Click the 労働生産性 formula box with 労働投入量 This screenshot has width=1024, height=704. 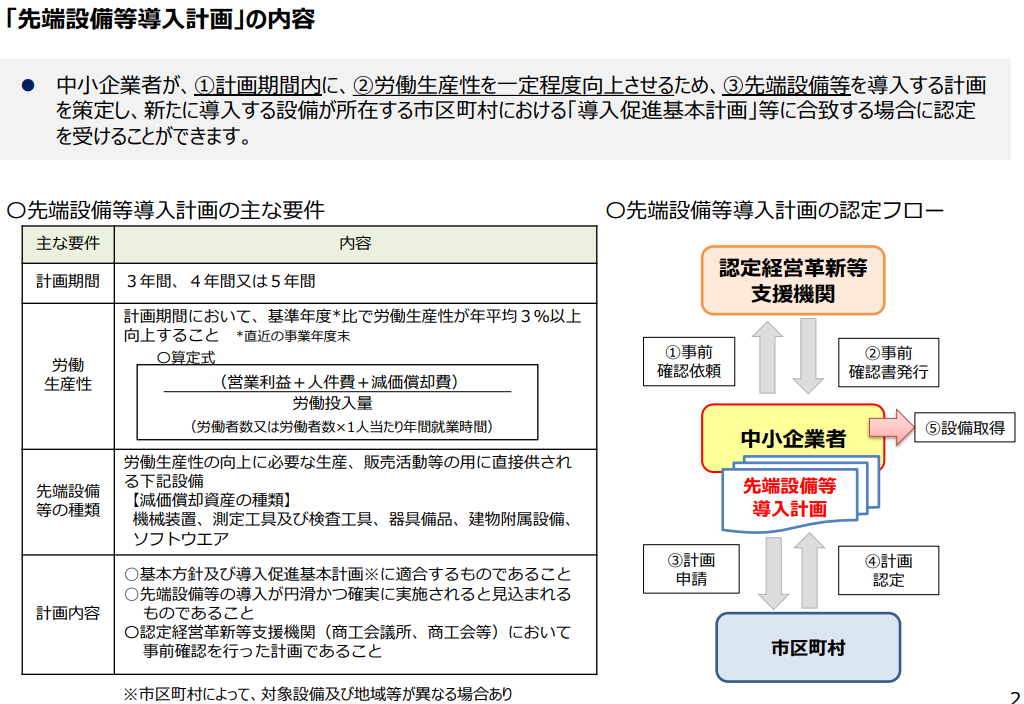(x=337, y=402)
